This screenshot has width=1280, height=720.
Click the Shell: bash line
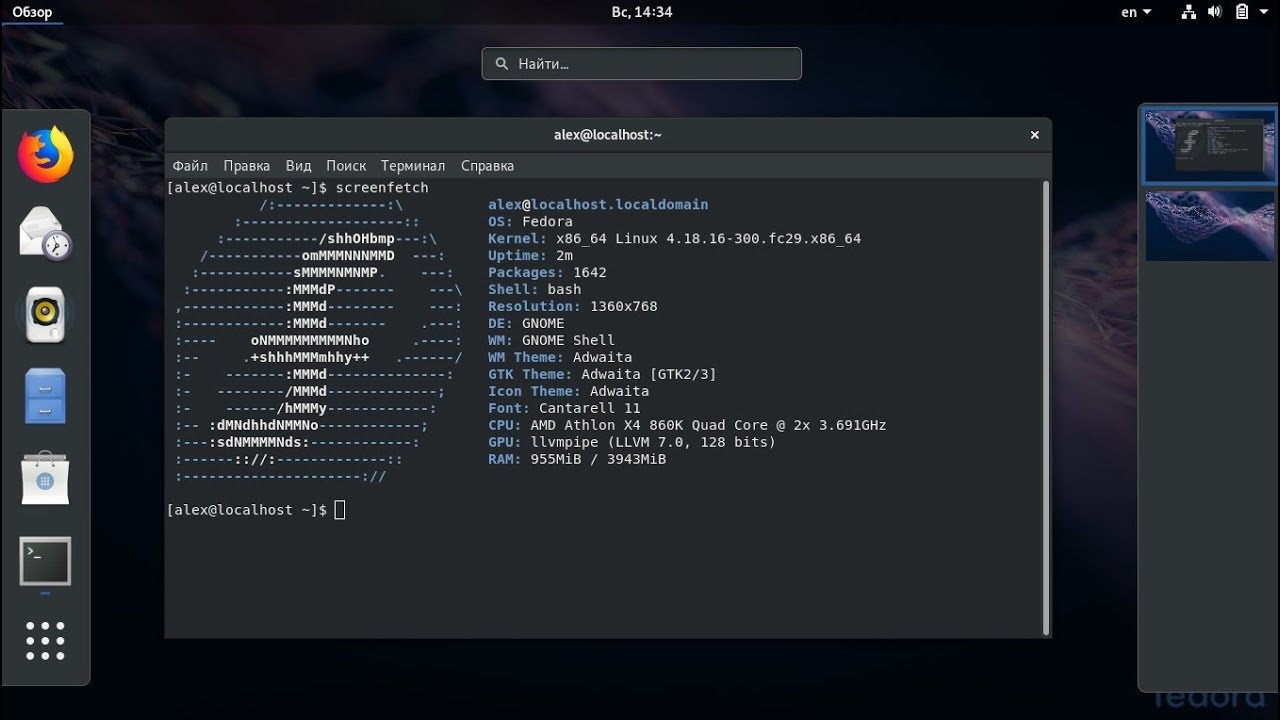click(x=534, y=290)
